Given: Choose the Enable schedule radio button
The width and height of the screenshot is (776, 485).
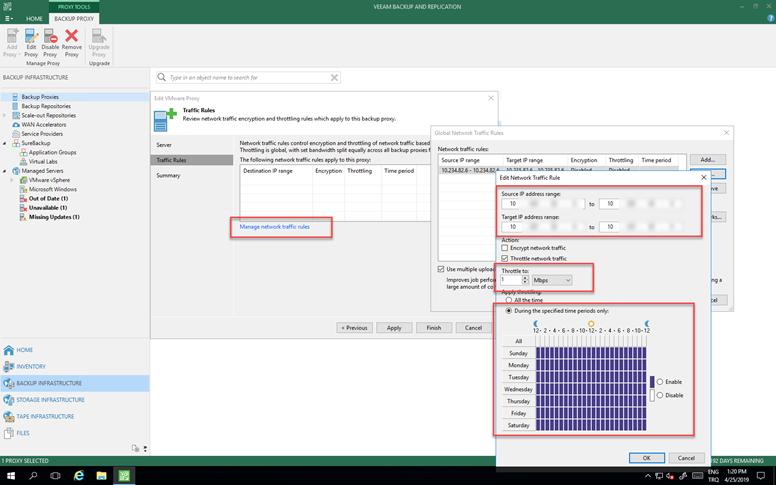Looking at the screenshot, I should (x=660, y=382).
